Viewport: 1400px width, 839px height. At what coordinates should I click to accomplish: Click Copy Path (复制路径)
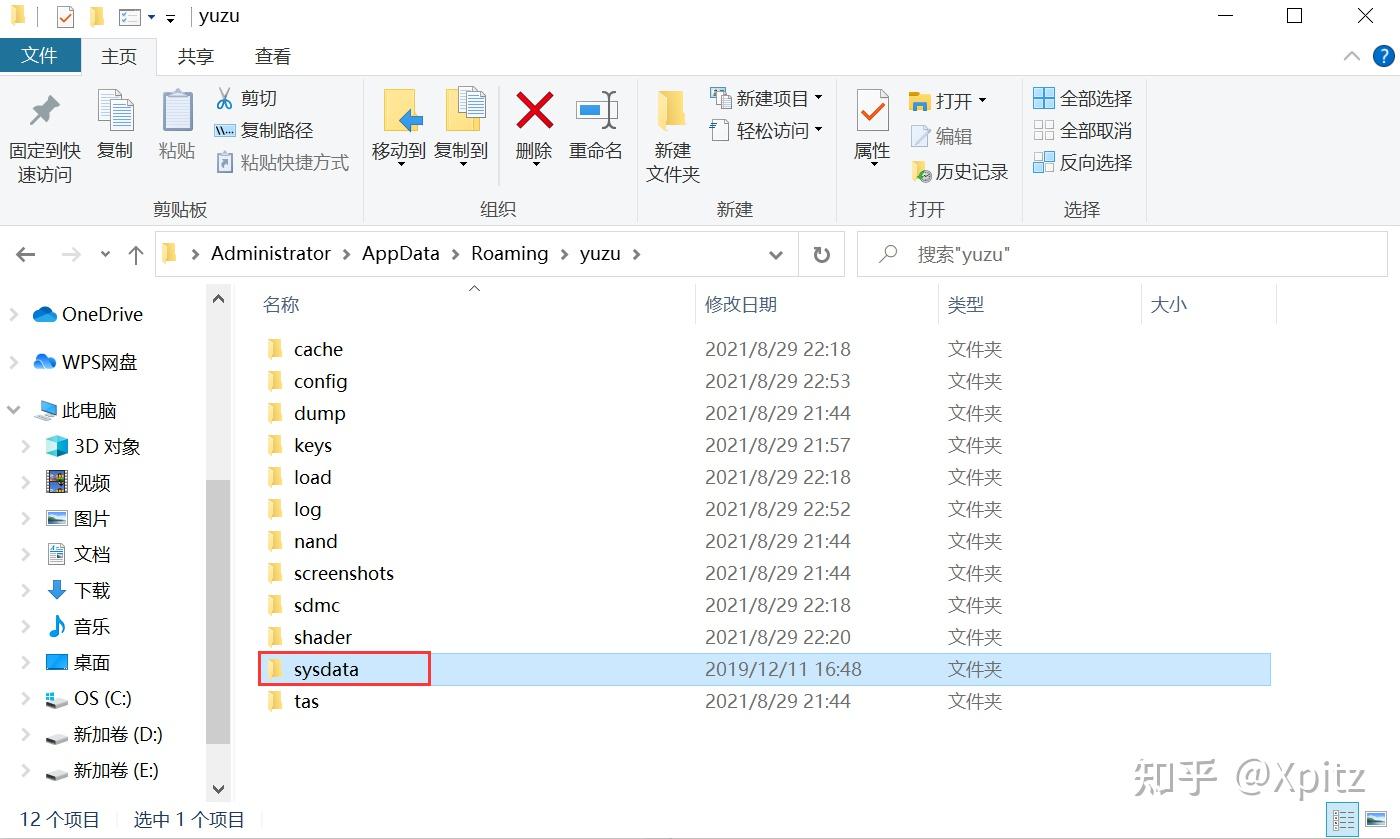pos(264,130)
